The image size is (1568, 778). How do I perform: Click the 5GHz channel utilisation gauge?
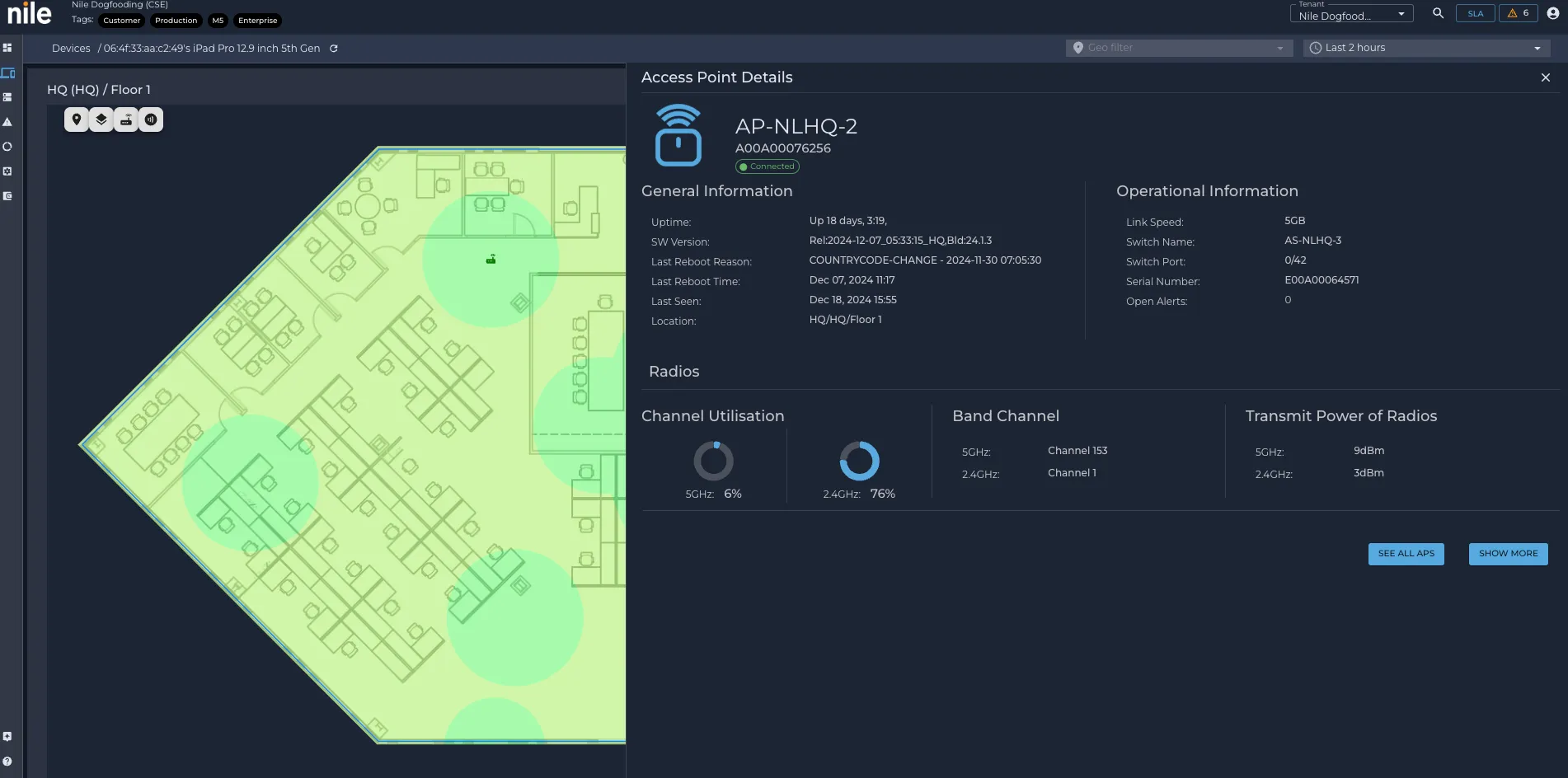pos(714,461)
